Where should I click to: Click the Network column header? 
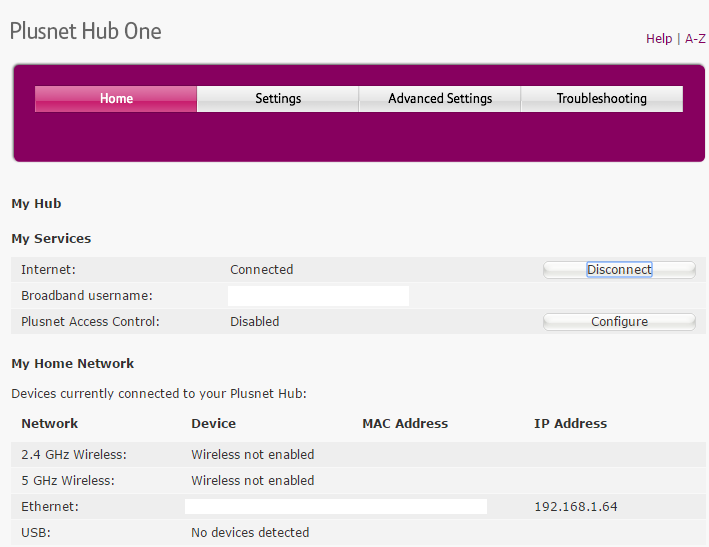tap(50, 424)
